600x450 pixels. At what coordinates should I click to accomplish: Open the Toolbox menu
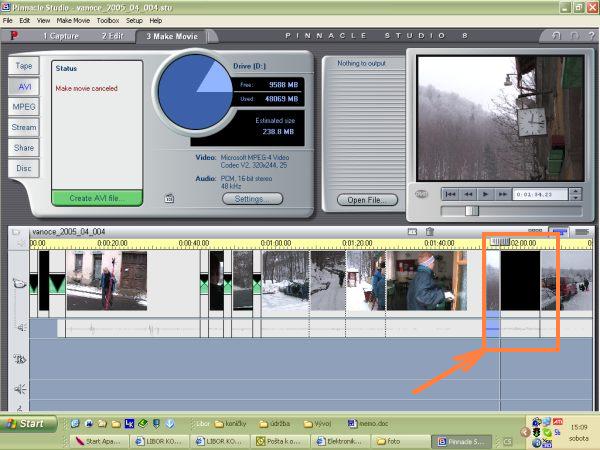[108, 20]
